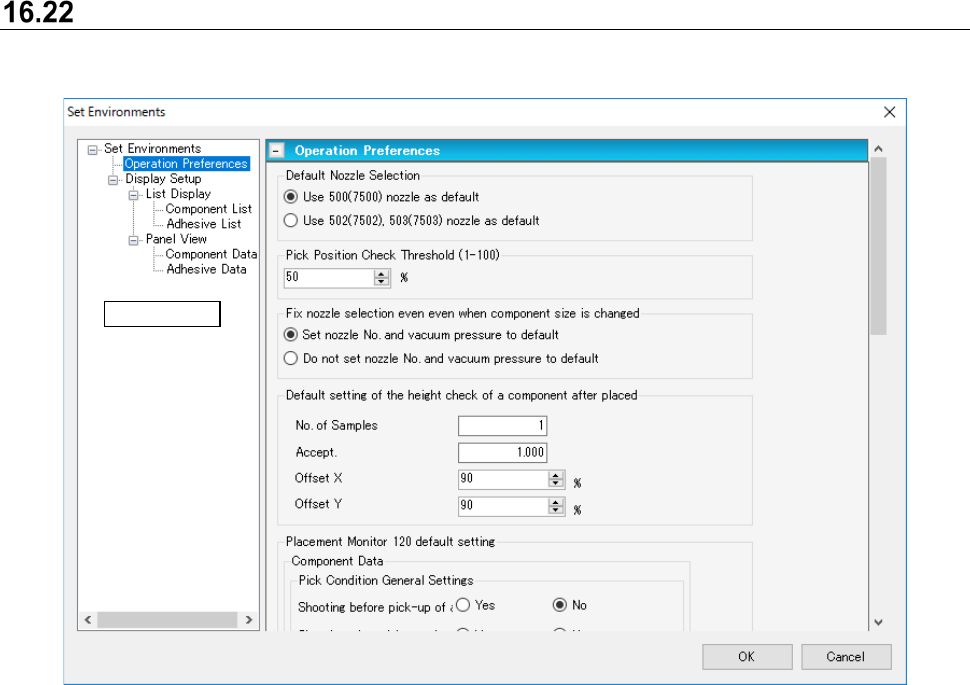Click Cancel to discard changes

[845, 657]
